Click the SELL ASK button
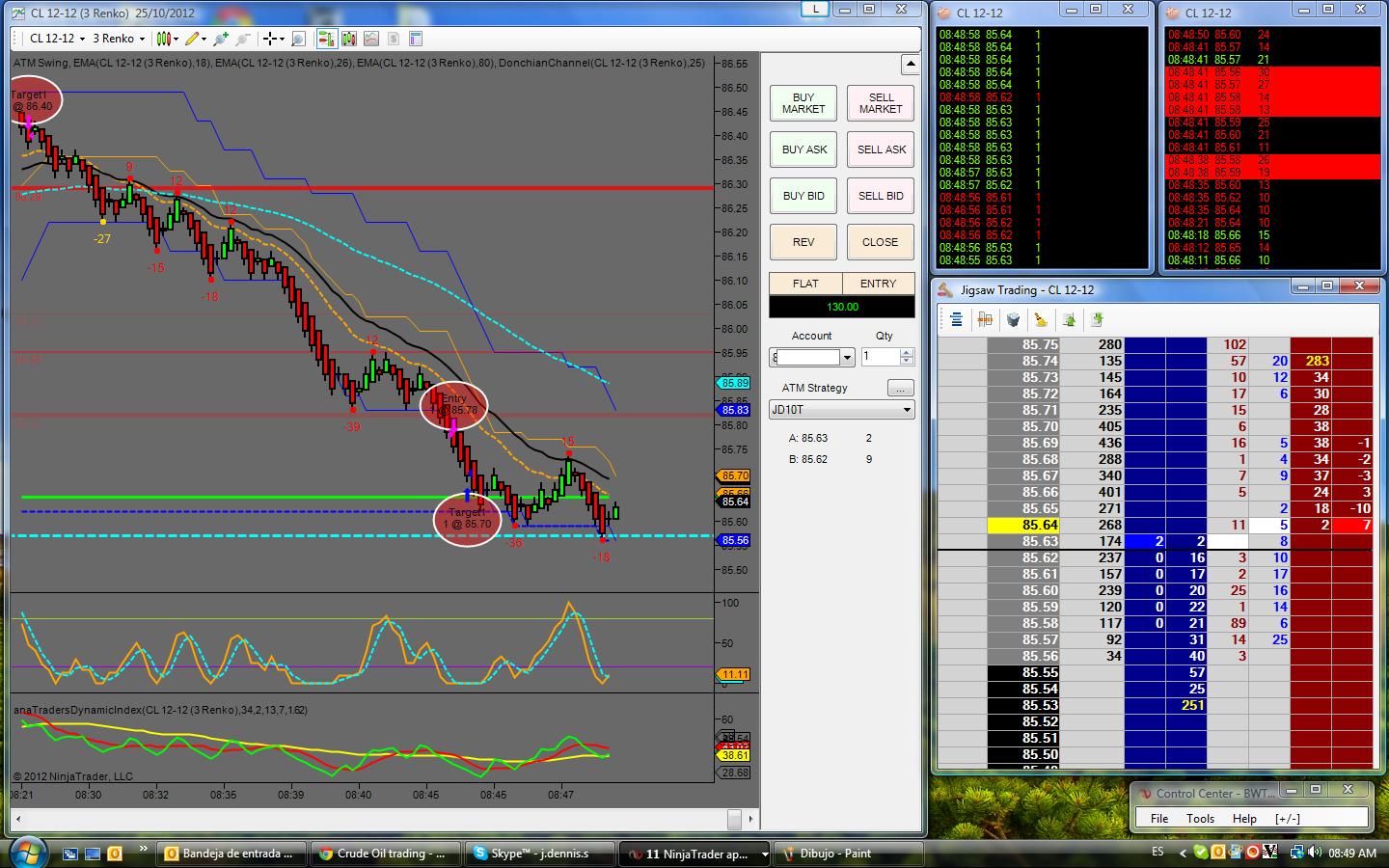This screenshot has width=1389, height=868. (x=881, y=149)
